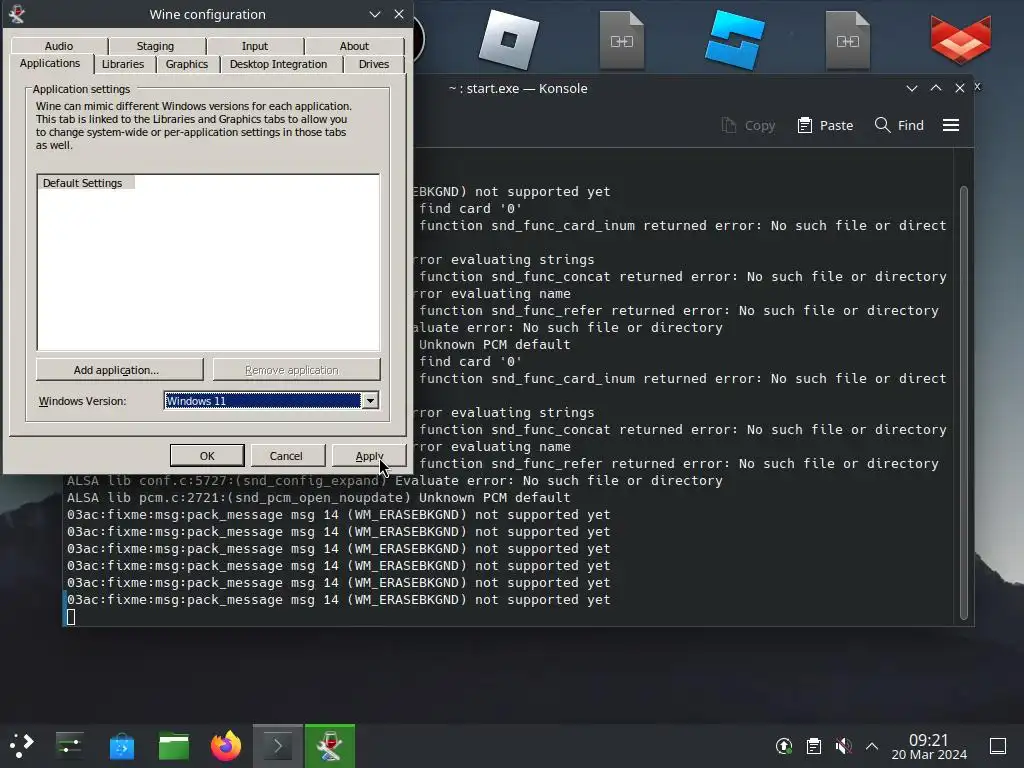Open Find in Konsole toolbar
The width and height of the screenshot is (1024, 768).
point(899,125)
